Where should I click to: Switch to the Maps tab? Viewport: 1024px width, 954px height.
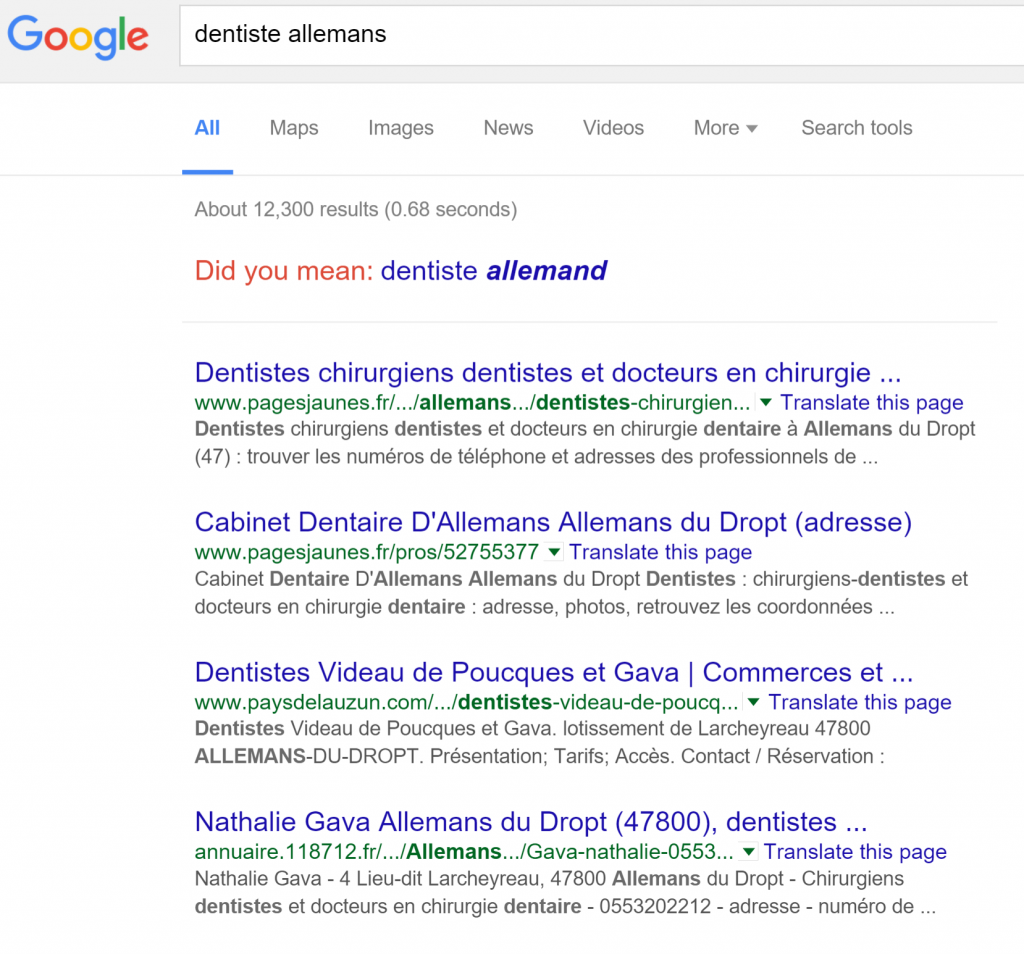point(293,128)
